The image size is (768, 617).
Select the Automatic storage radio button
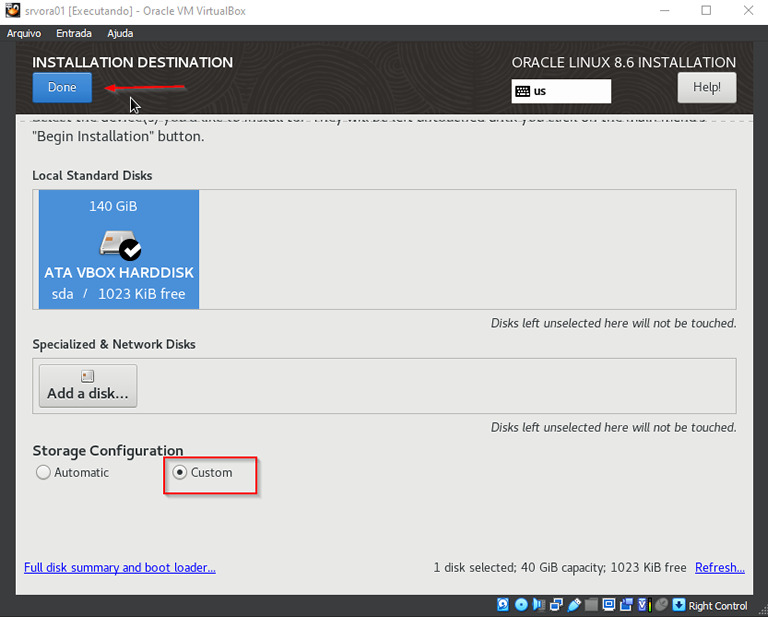[x=43, y=473]
